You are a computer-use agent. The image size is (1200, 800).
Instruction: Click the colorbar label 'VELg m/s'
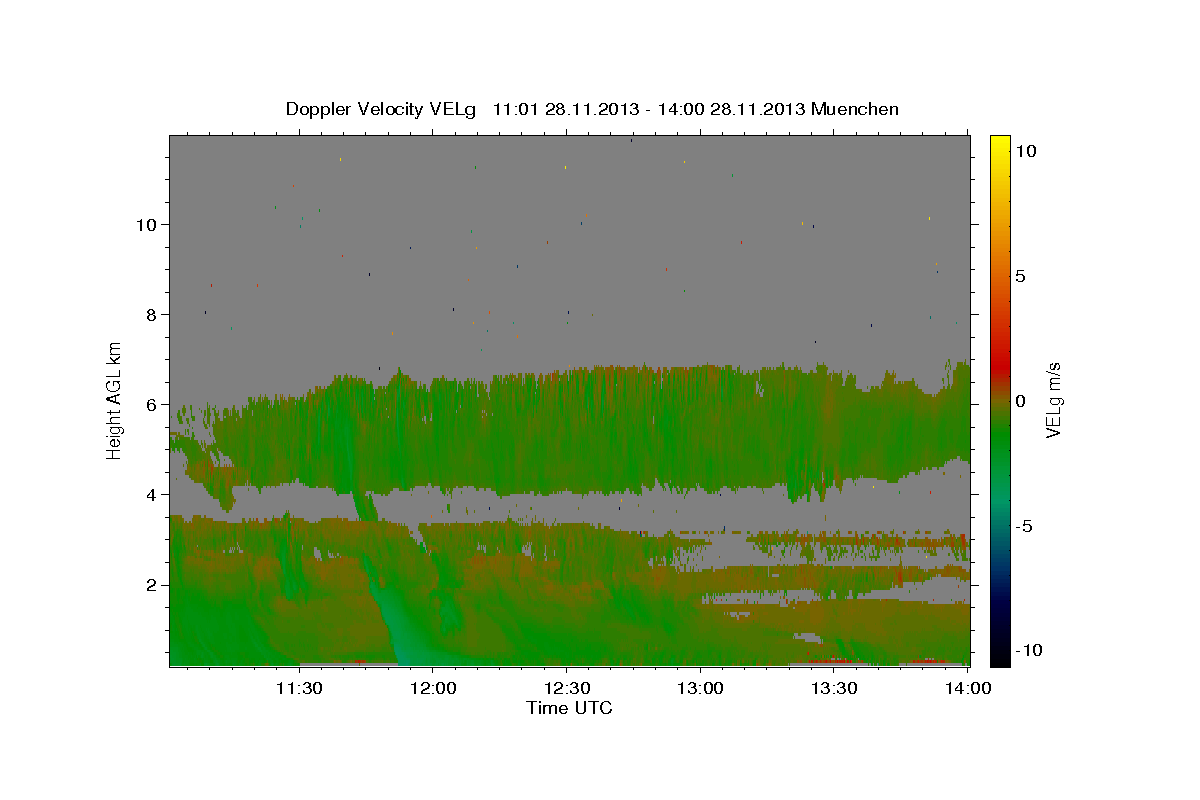coord(1054,401)
